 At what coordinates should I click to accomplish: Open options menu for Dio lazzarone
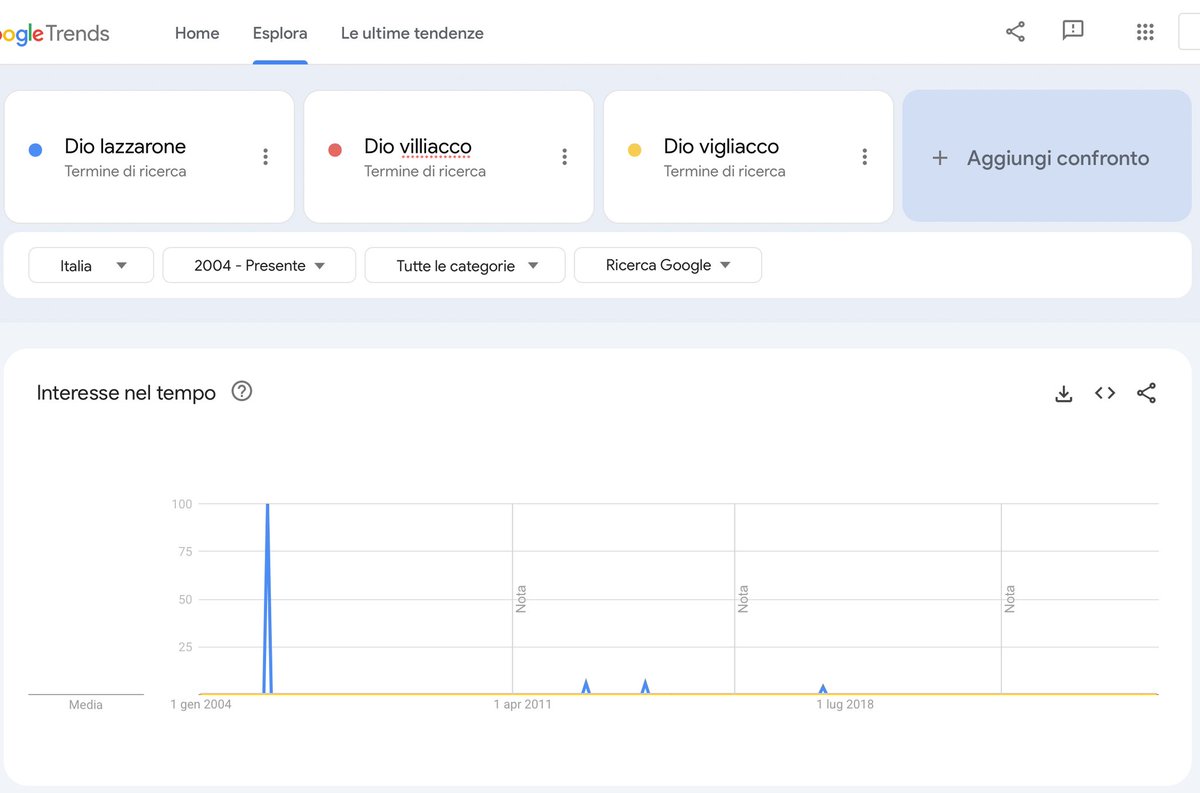click(x=265, y=156)
